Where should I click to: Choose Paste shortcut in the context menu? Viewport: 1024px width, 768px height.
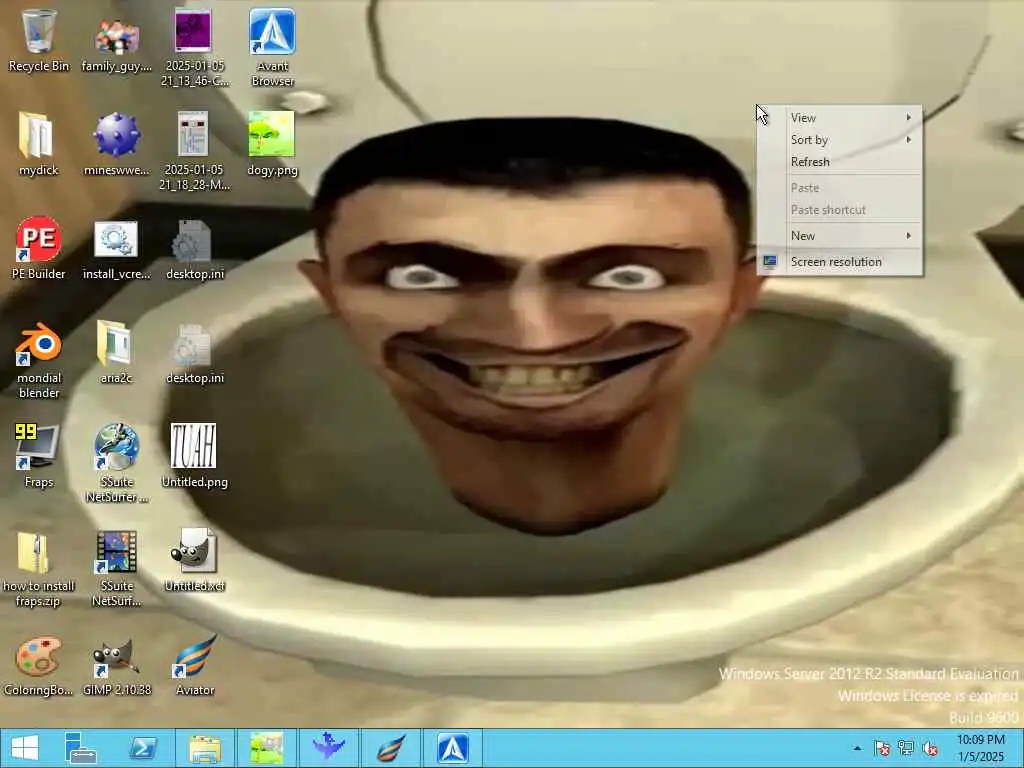[840, 210]
